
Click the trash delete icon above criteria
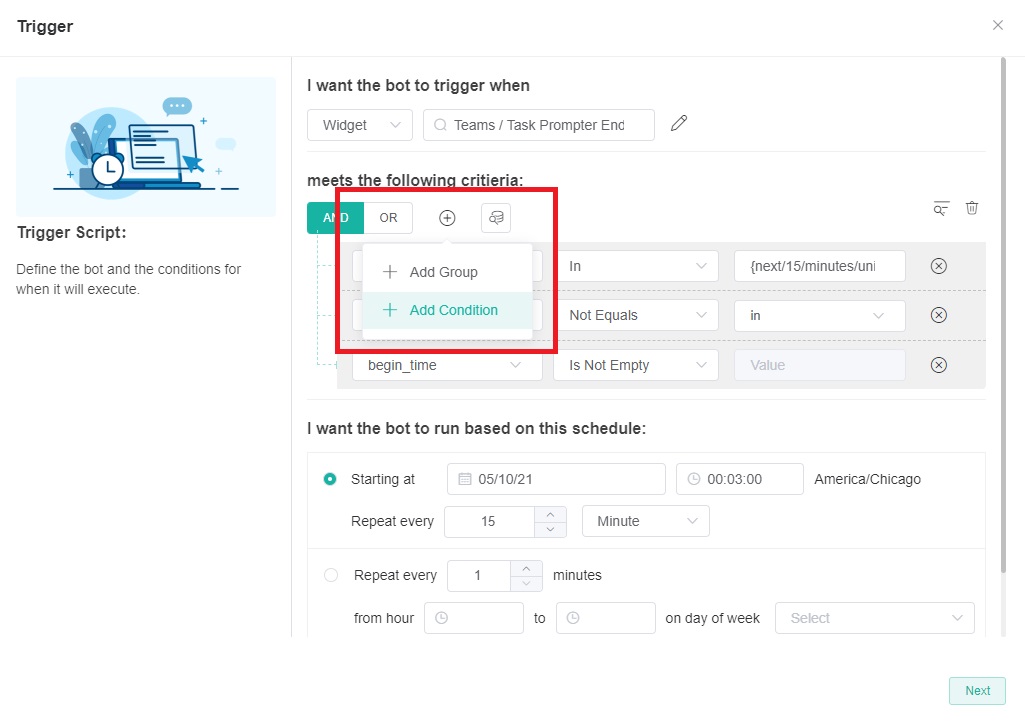point(972,208)
